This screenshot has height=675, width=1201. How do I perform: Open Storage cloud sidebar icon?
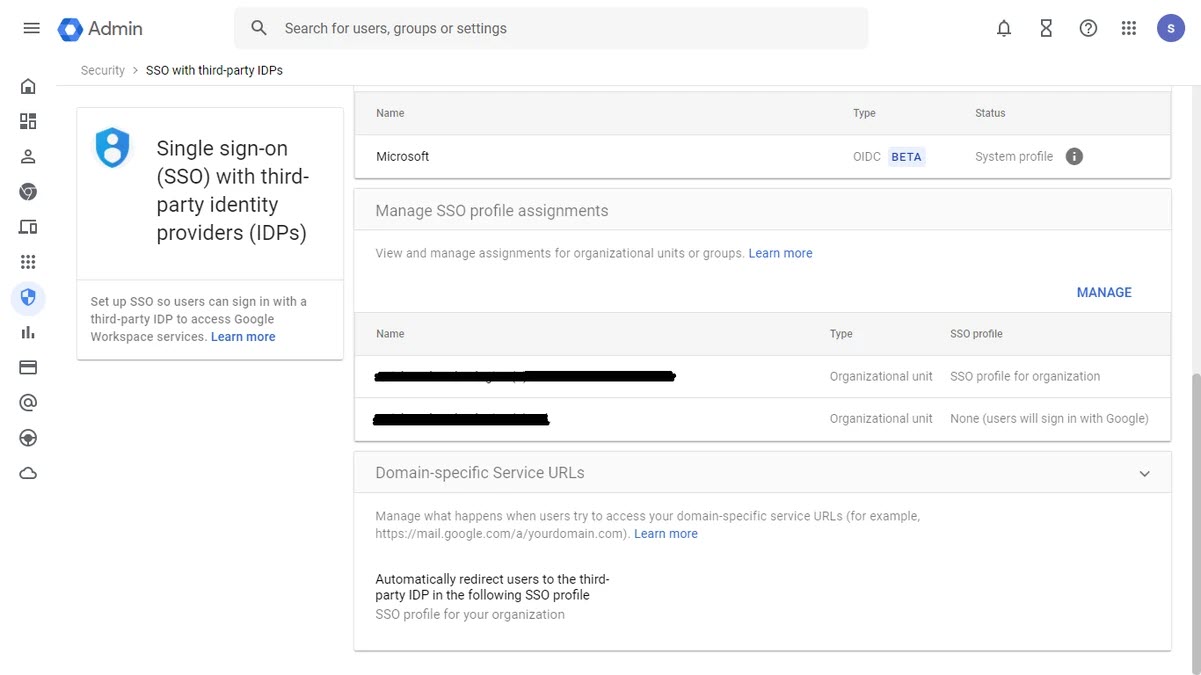pos(28,473)
